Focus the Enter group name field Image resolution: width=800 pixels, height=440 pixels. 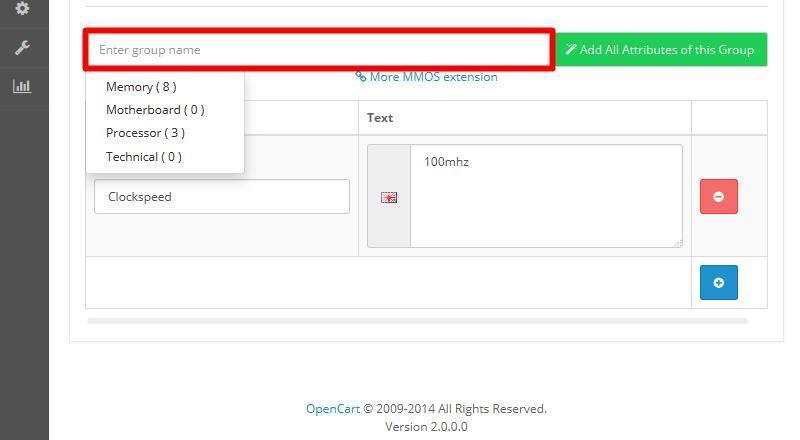pos(318,50)
